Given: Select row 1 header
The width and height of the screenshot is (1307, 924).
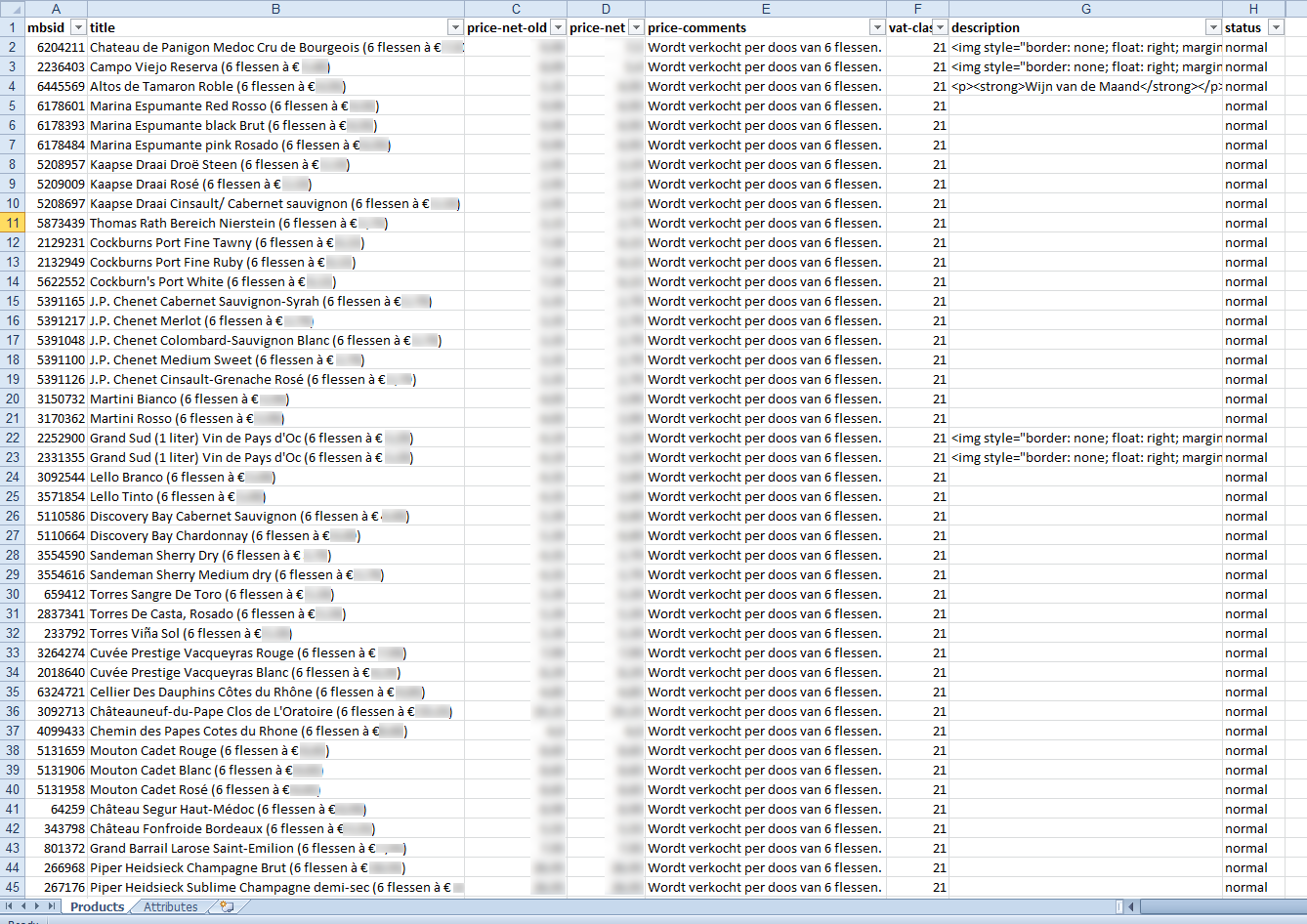Looking at the screenshot, I should (12, 27).
